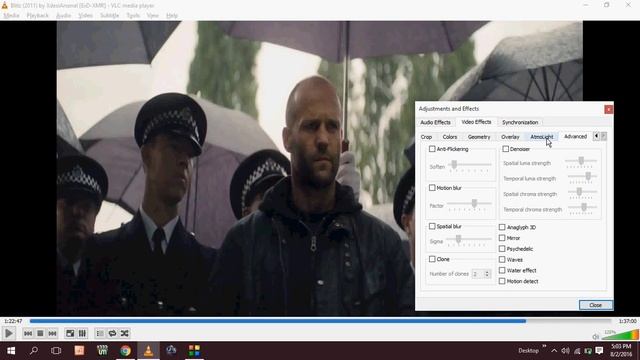Enable random shuffle playback

[124, 333]
